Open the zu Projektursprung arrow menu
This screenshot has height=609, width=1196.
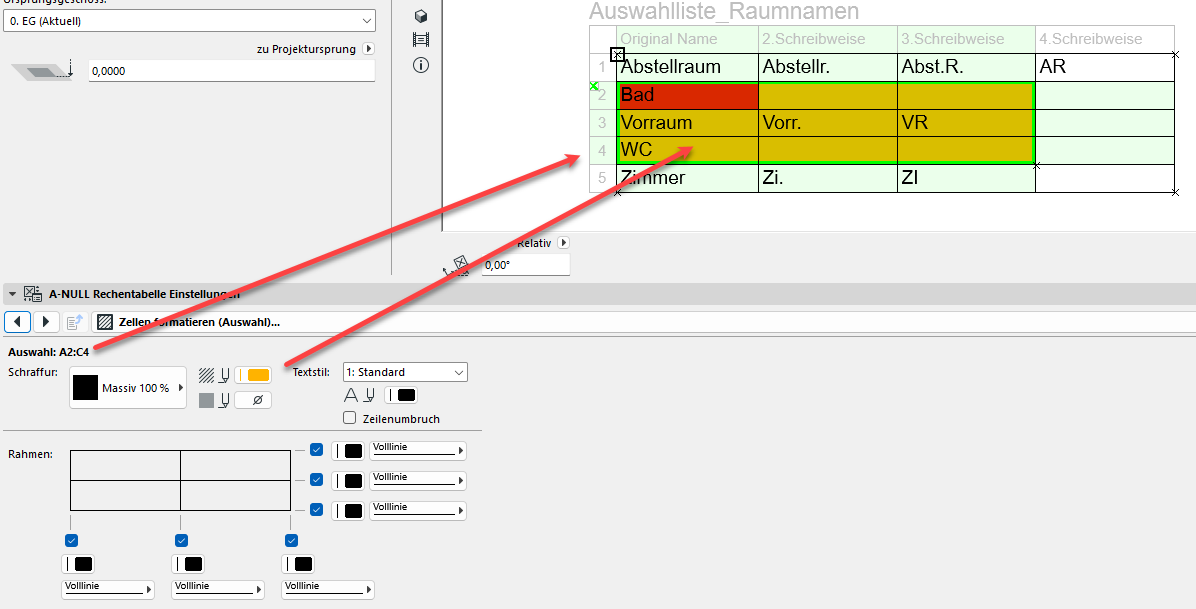click(x=368, y=49)
